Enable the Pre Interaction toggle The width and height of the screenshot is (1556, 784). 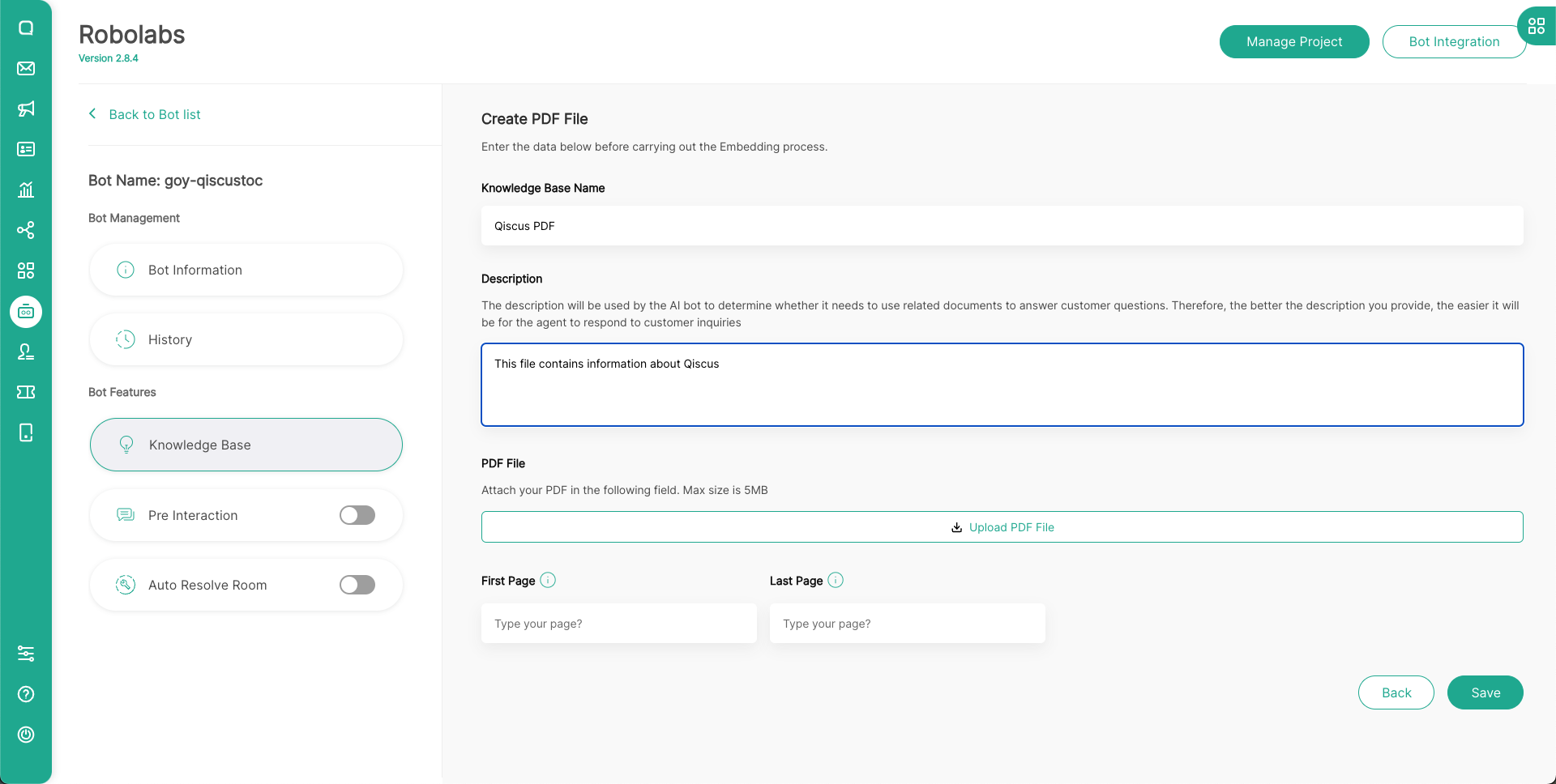tap(357, 515)
